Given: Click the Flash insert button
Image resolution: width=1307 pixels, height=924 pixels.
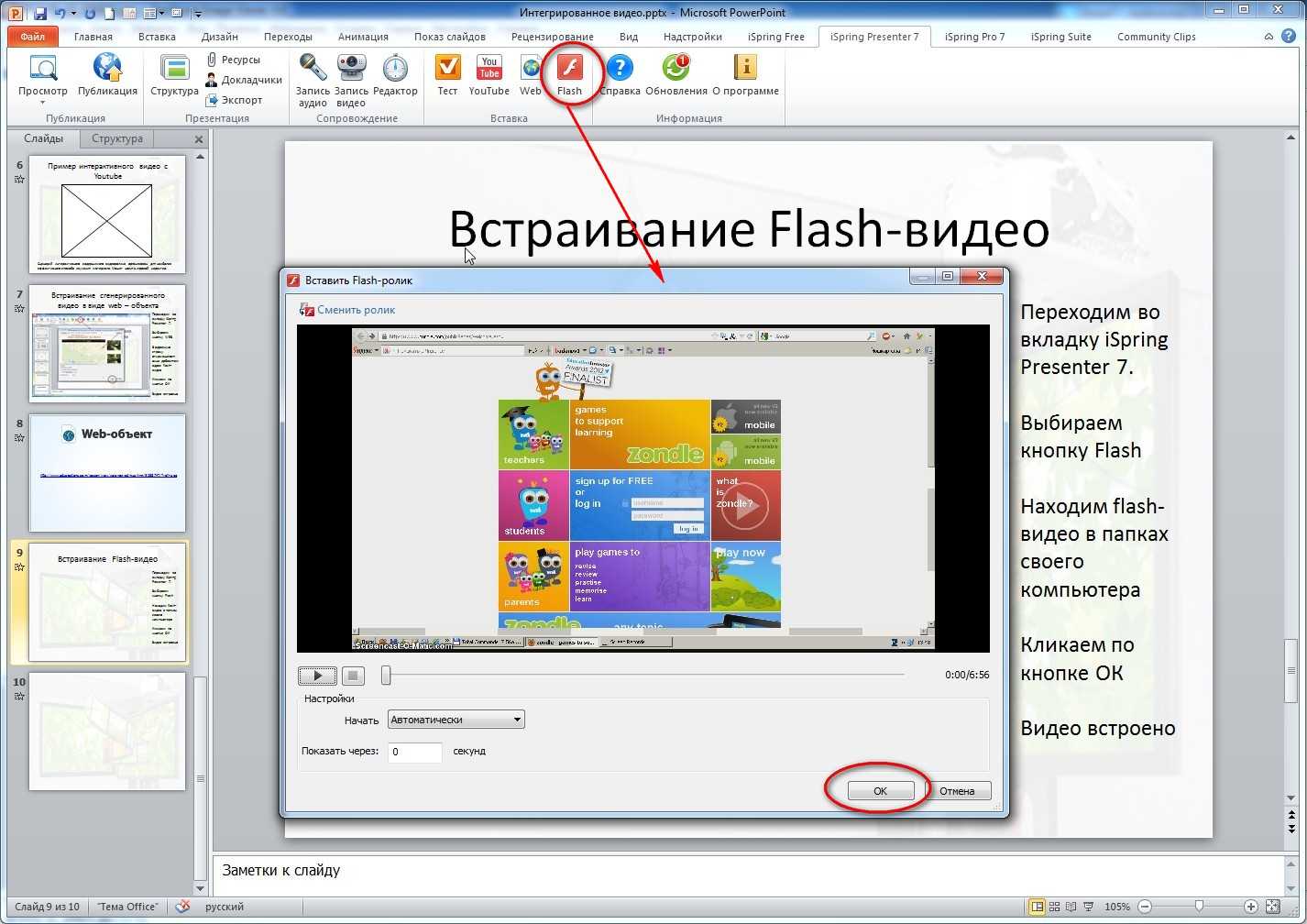Looking at the screenshot, I should (x=569, y=74).
